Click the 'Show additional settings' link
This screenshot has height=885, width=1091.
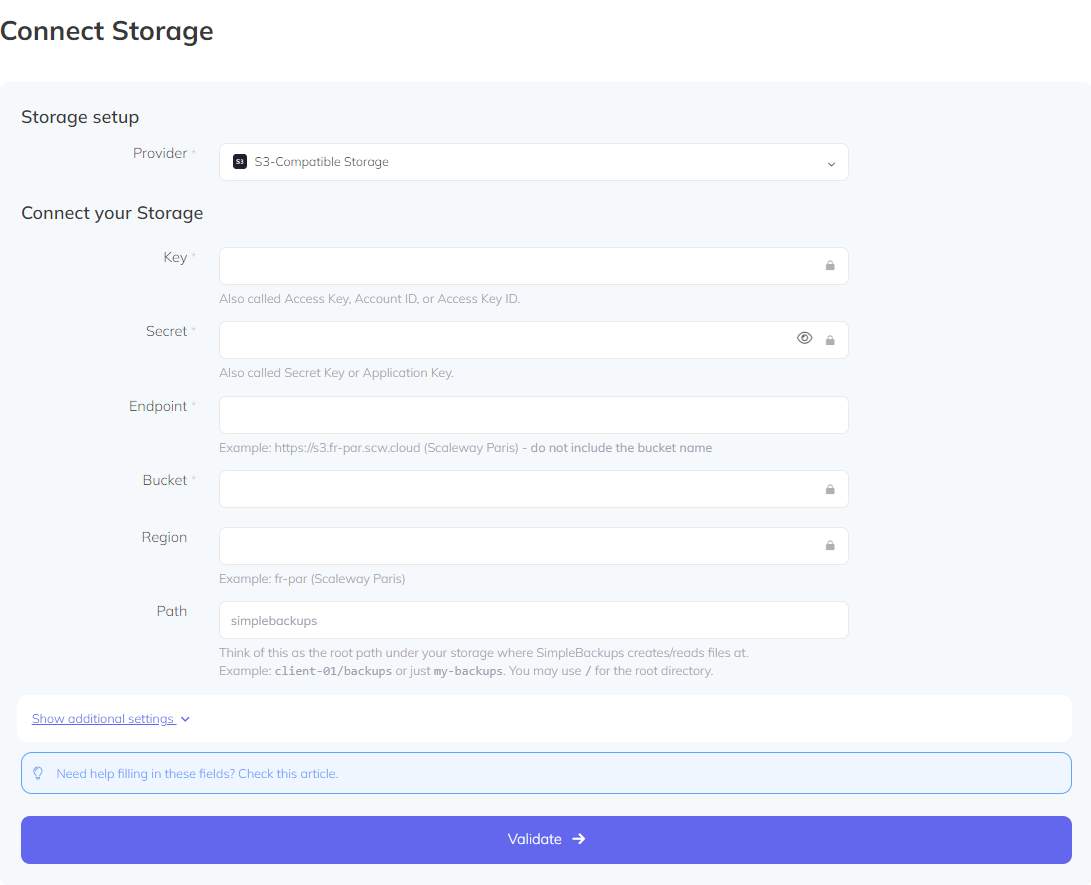[102, 719]
